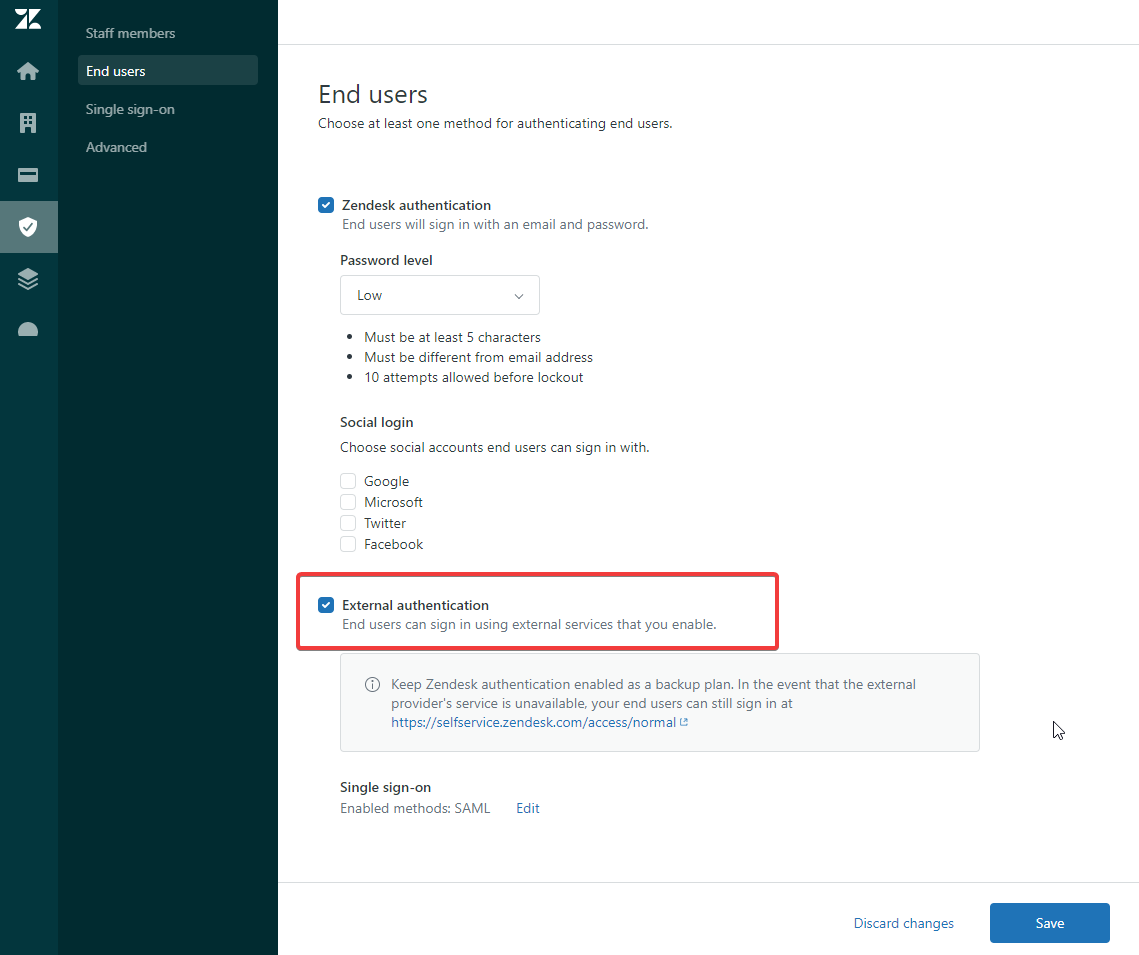The height and width of the screenshot is (955, 1139).
Task: Go to Staff members section
Action: point(130,33)
